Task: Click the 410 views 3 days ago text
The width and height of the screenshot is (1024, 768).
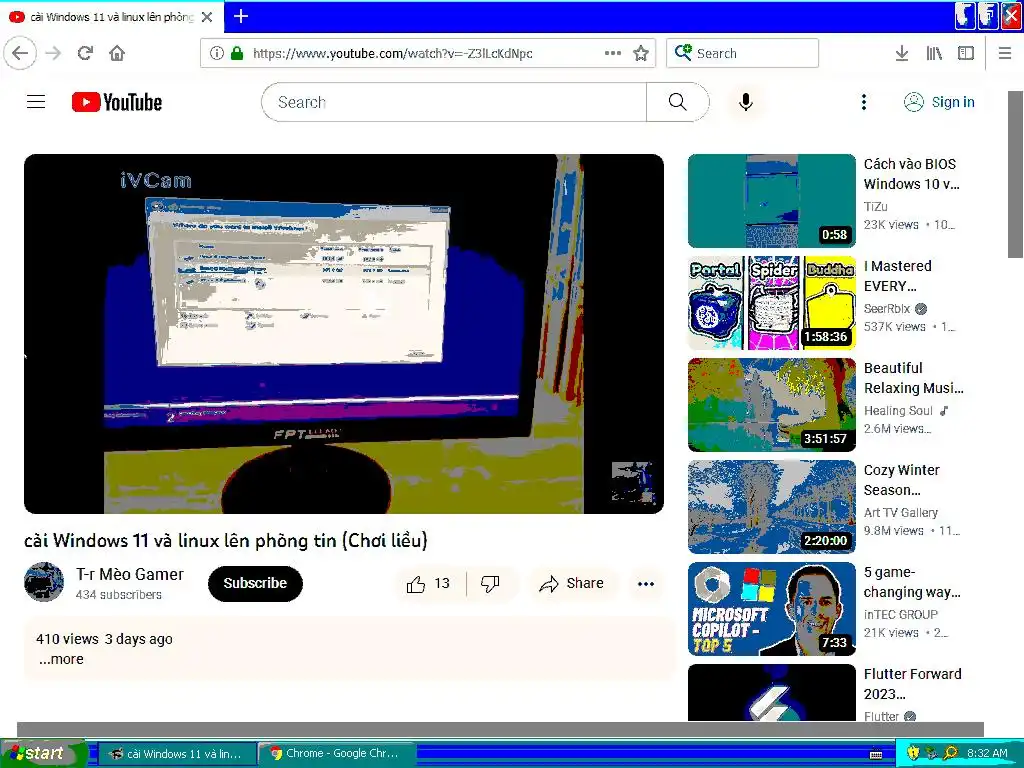Action: 104,639
